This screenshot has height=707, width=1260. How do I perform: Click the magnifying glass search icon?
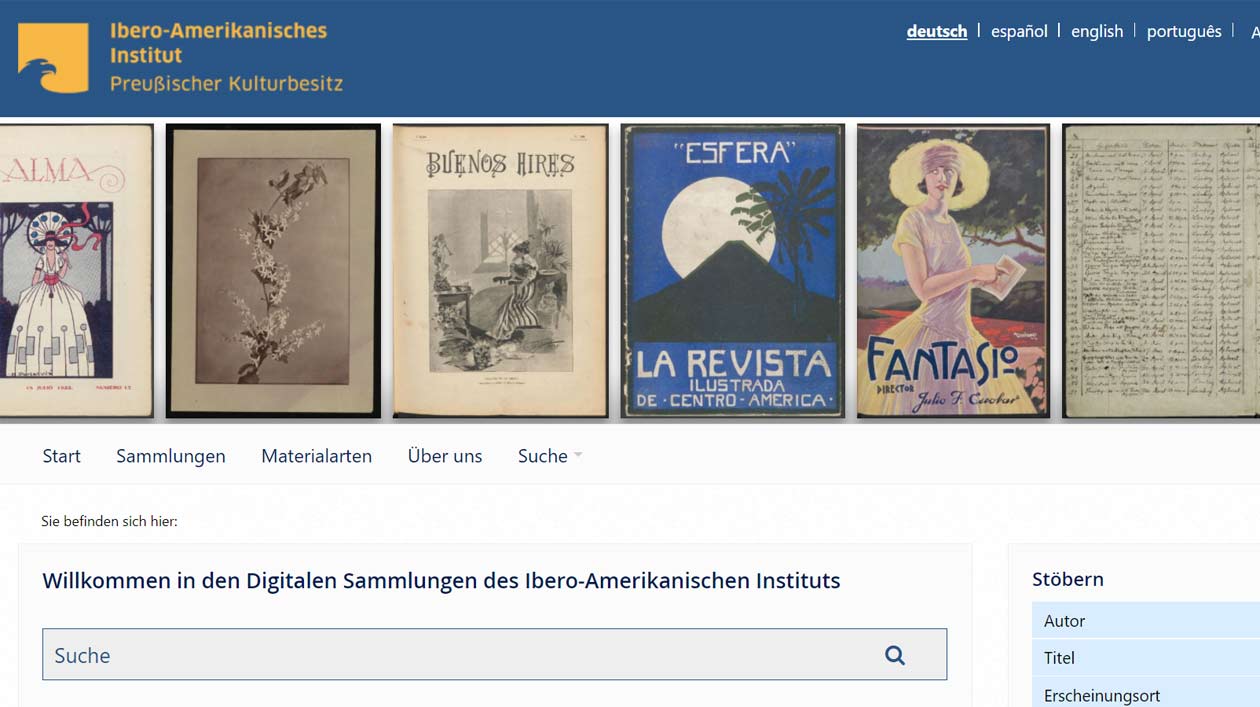click(895, 655)
